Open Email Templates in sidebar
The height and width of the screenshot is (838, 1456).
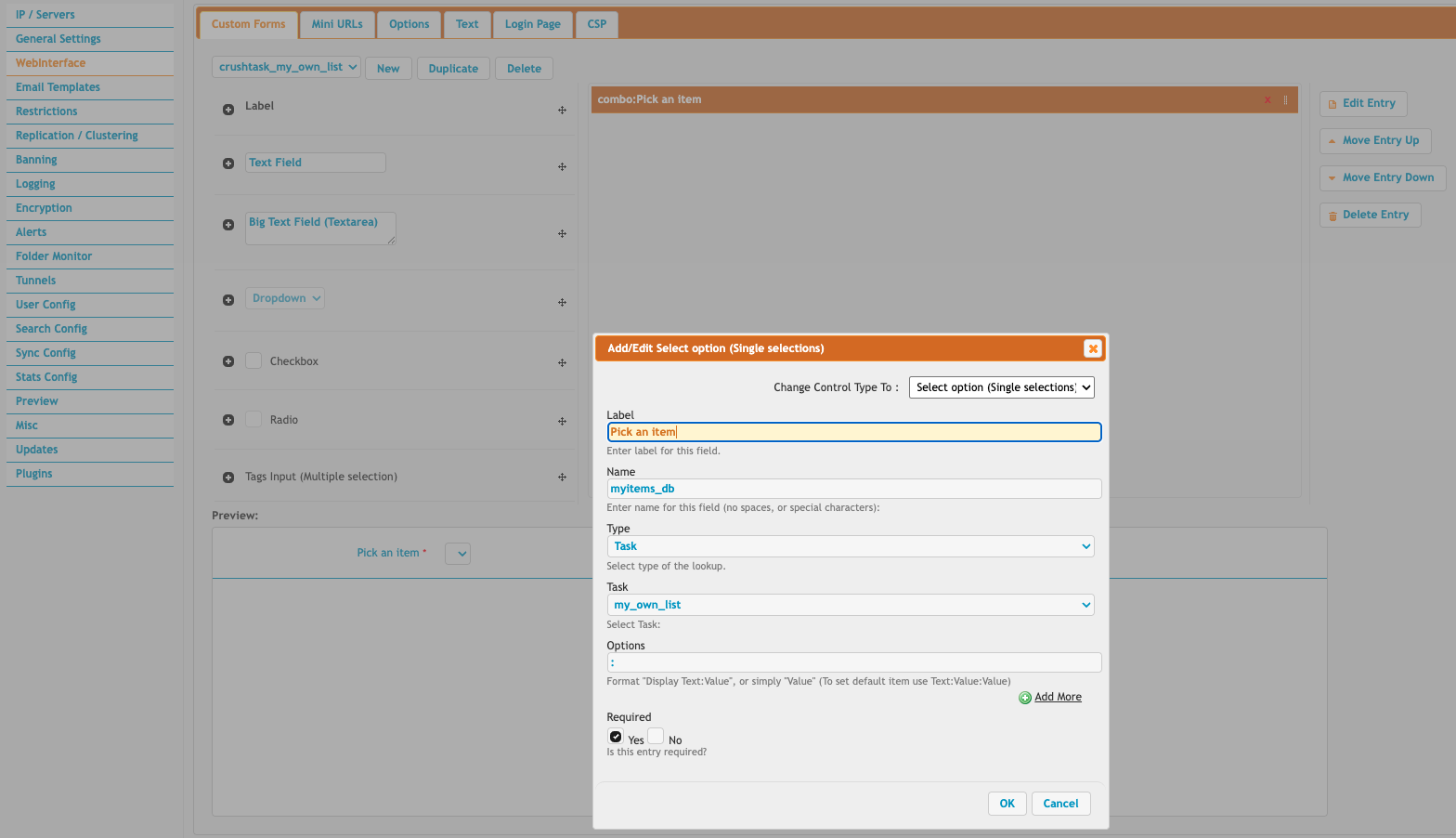58,87
